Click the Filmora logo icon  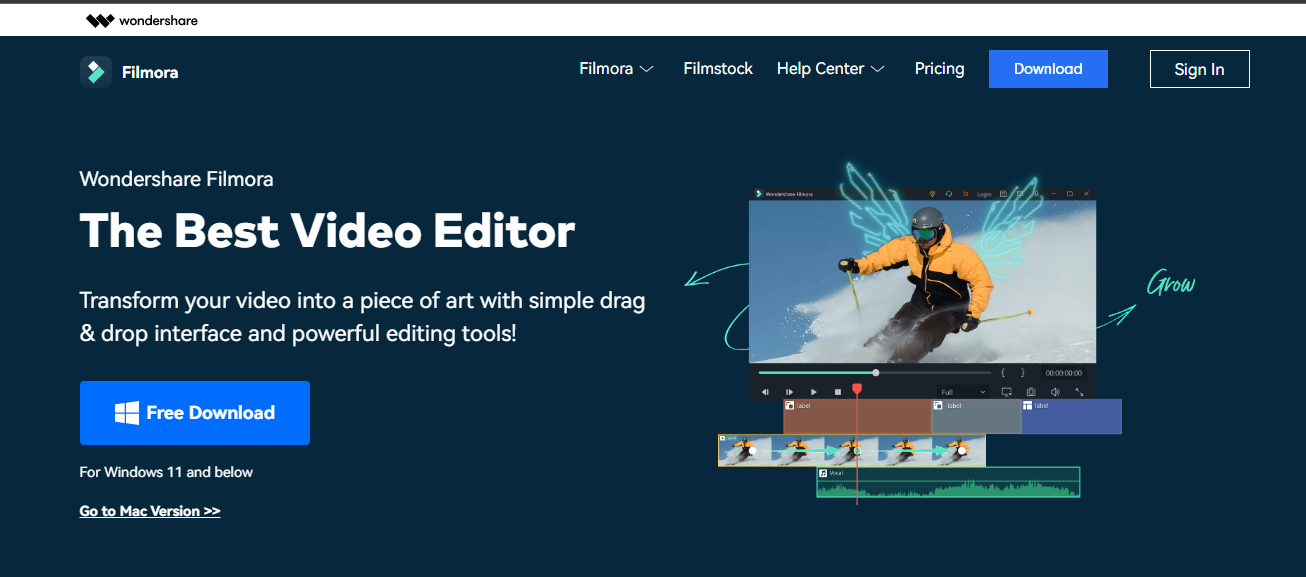(96, 72)
